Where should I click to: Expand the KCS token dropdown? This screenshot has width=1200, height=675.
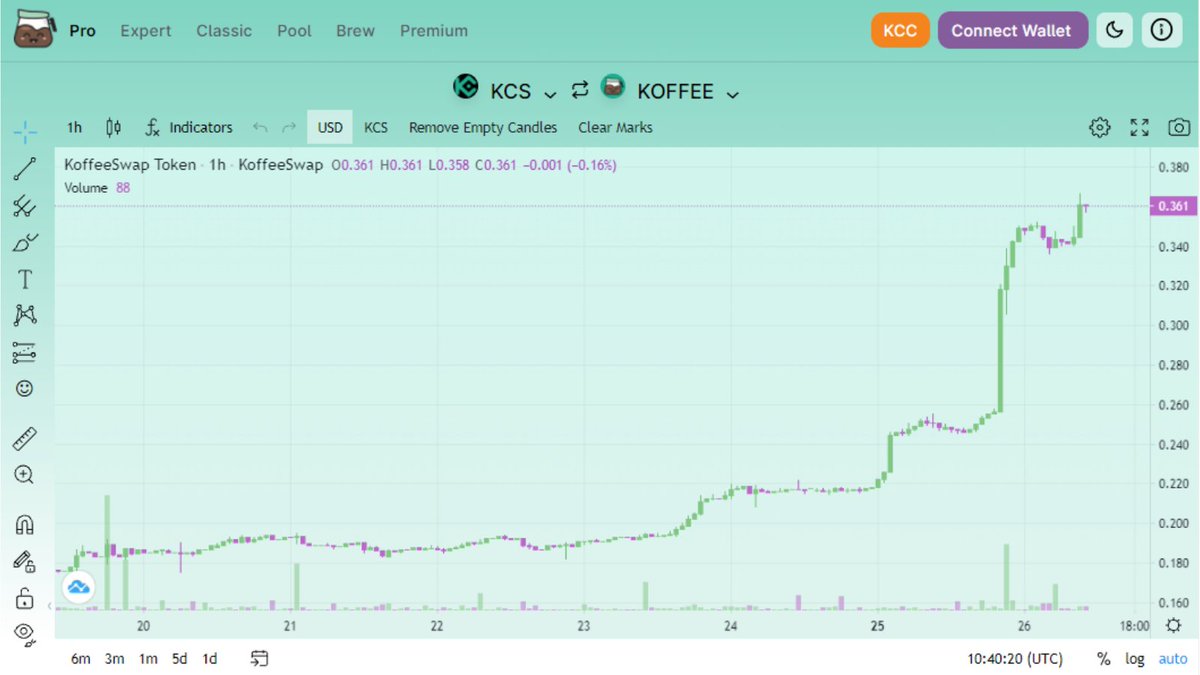point(548,91)
